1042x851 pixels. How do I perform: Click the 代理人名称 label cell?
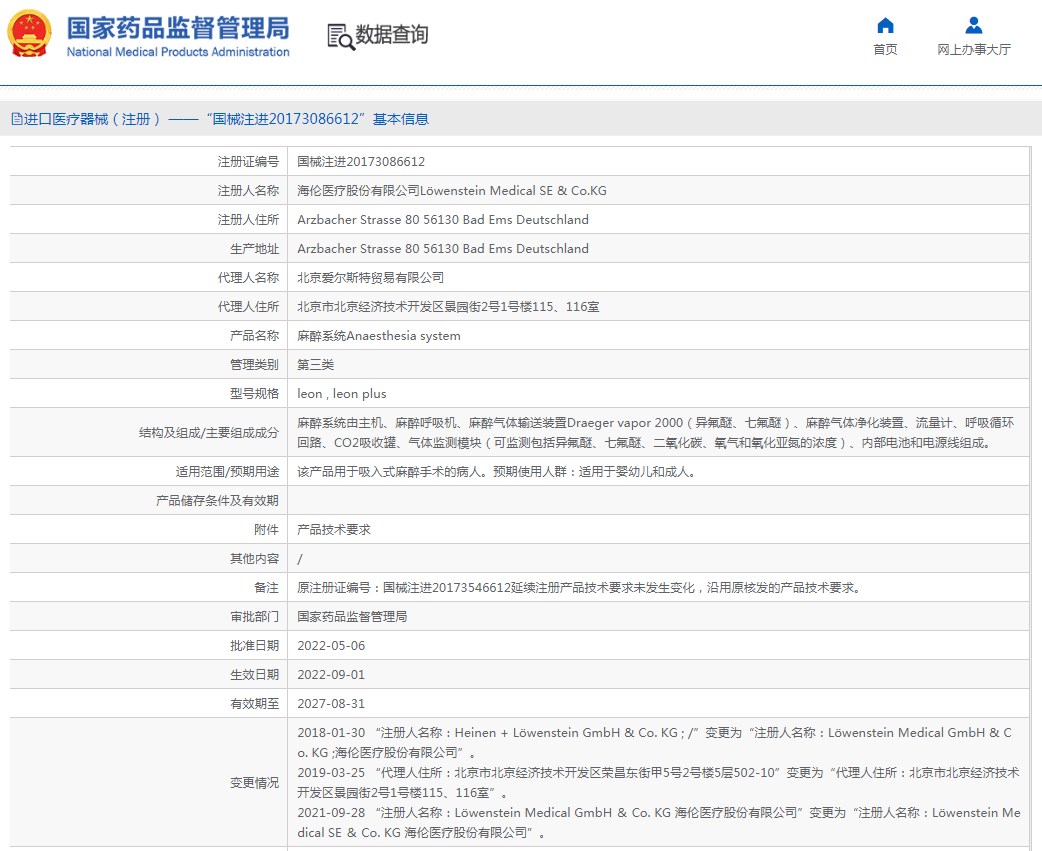pyautogui.click(x=149, y=278)
